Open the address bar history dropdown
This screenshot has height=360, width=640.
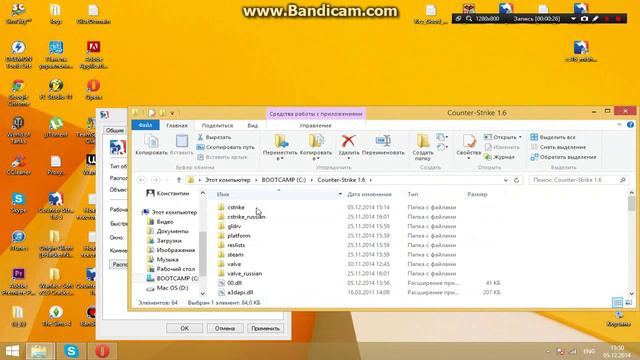(506, 180)
